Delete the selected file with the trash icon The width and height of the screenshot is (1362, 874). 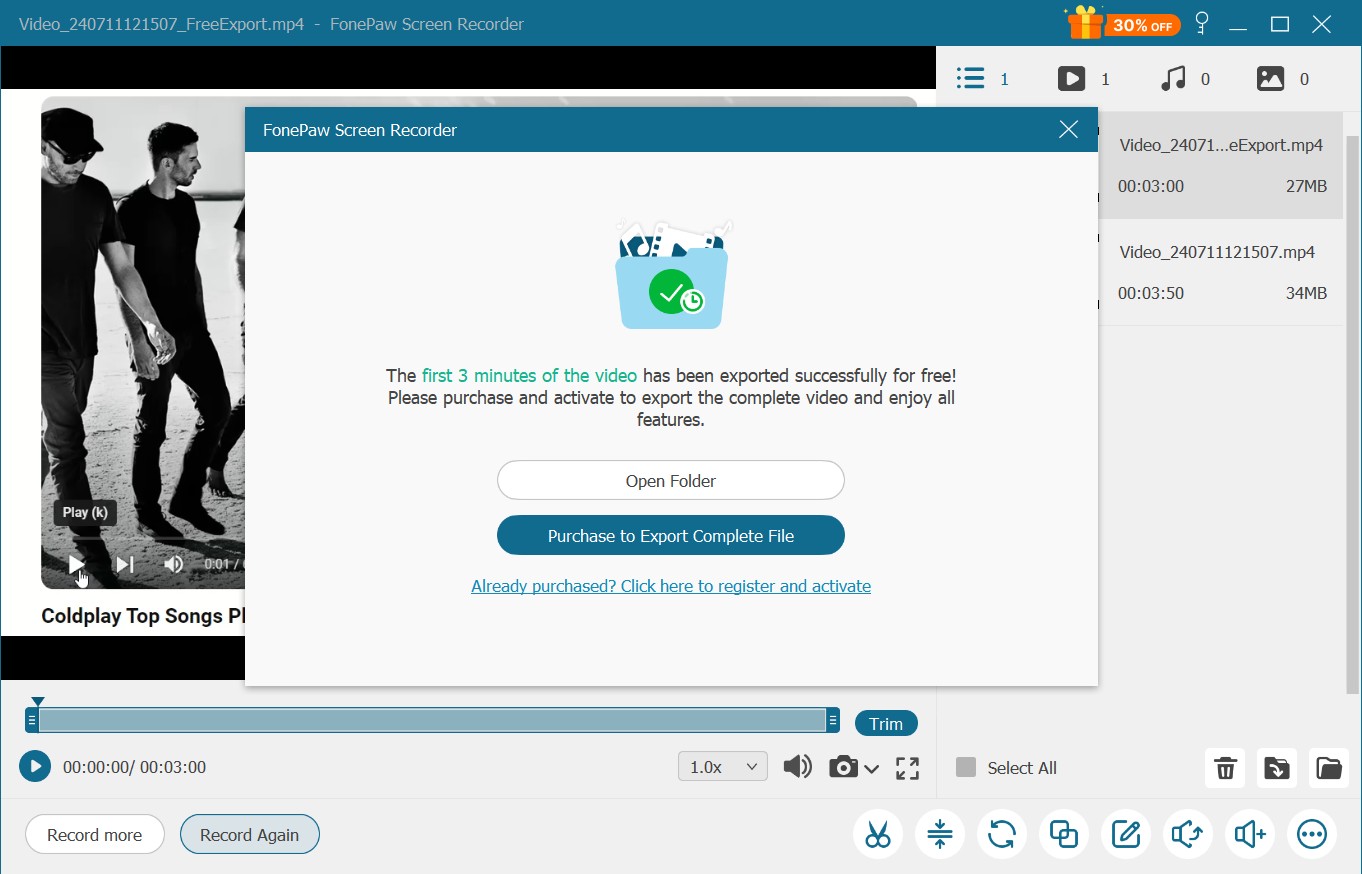pos(1225,768)
